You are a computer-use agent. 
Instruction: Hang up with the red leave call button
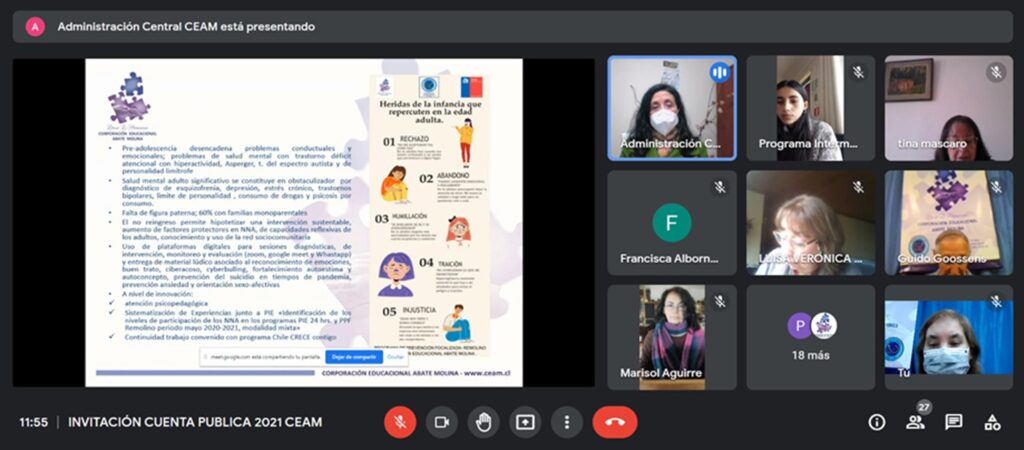click(x=614, y=422)
